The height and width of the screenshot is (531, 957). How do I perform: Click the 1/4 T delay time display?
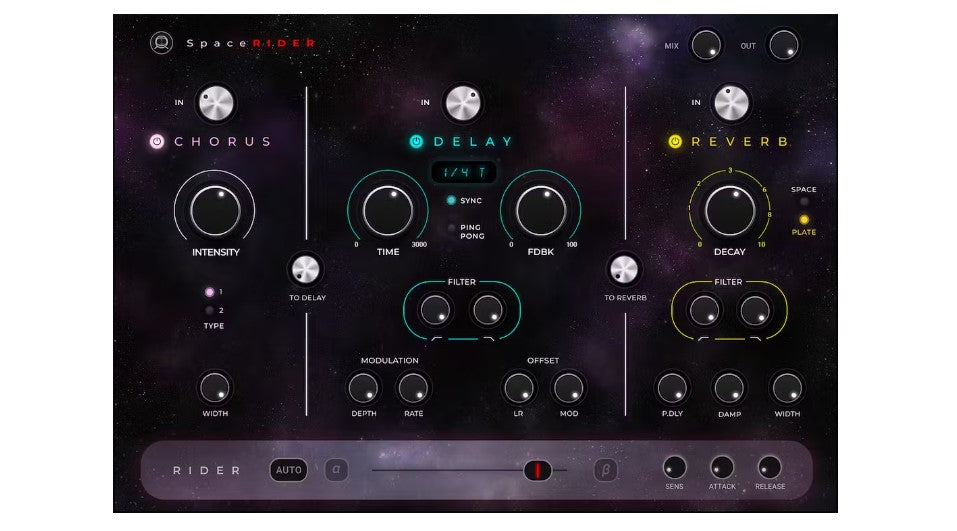coord(464,173)
